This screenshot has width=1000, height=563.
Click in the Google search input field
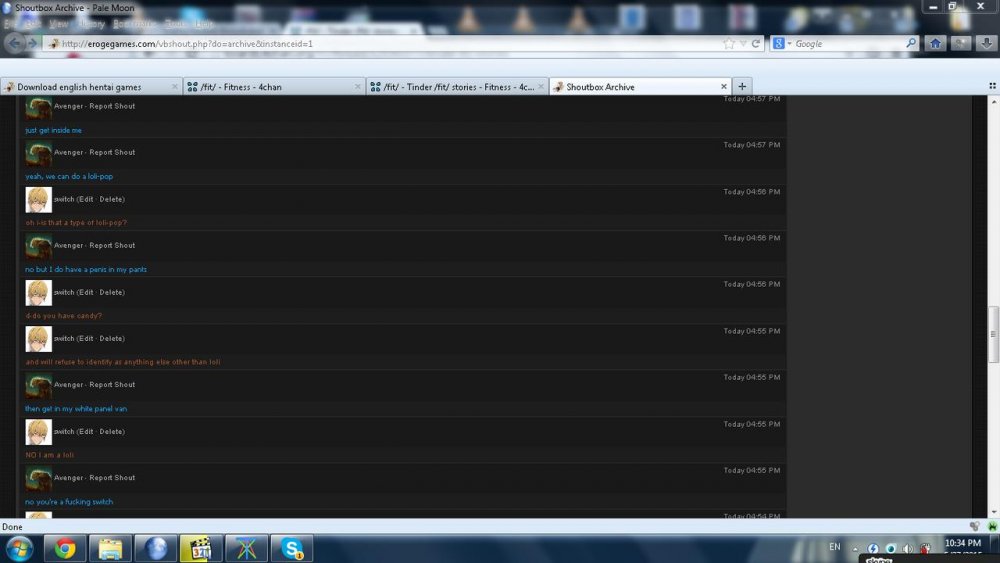coord(848,44)
